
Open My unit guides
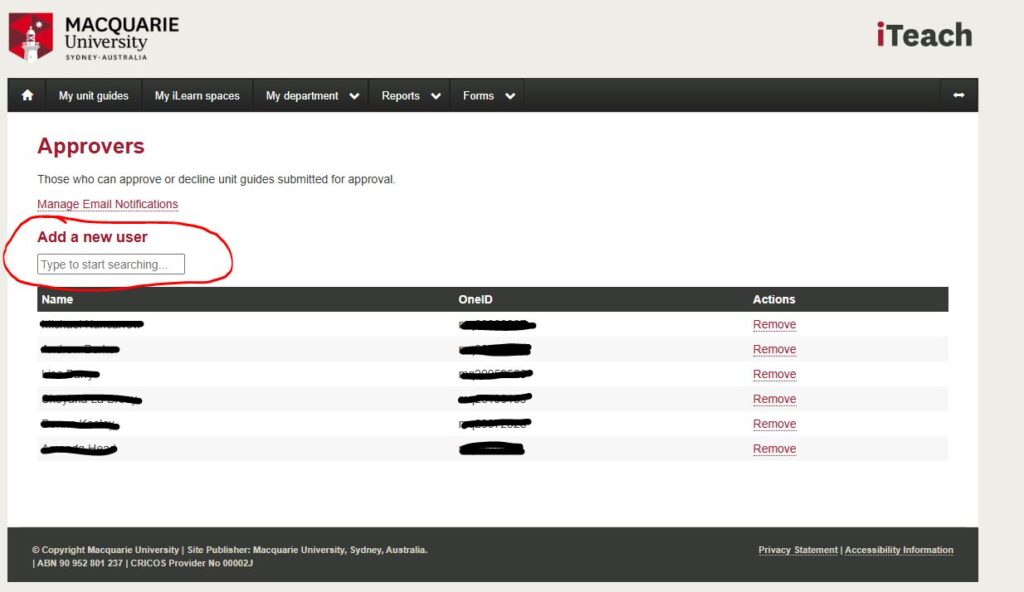[93, 95]
